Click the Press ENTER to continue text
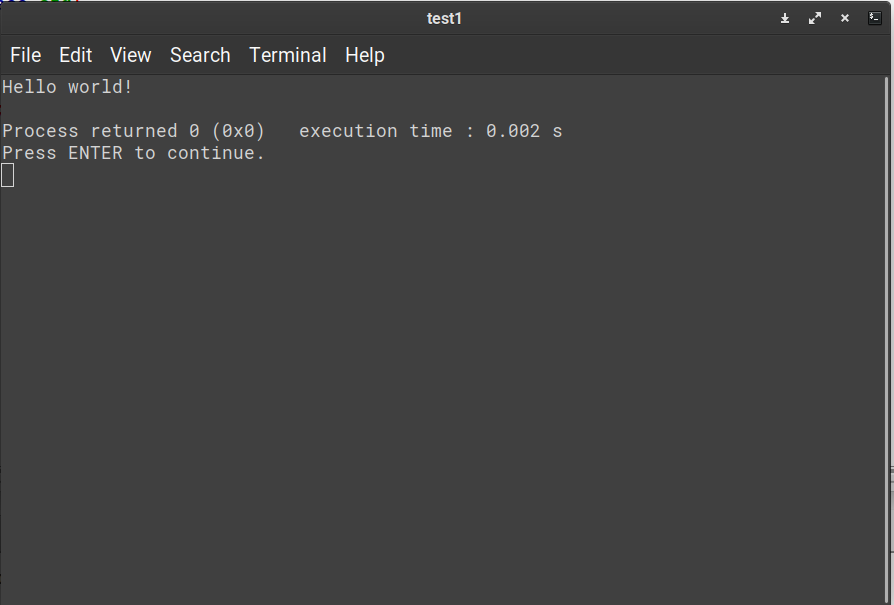Viewport: 894px width, 605px height. 132,152
